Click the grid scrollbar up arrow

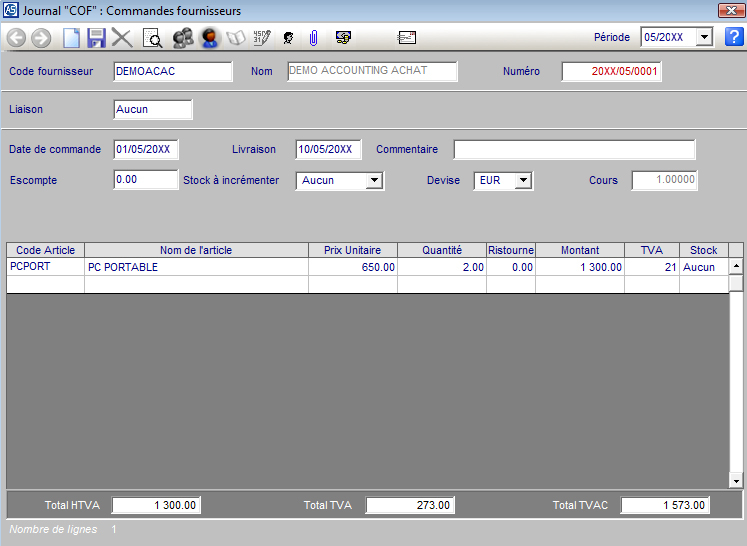click(736, 266)
